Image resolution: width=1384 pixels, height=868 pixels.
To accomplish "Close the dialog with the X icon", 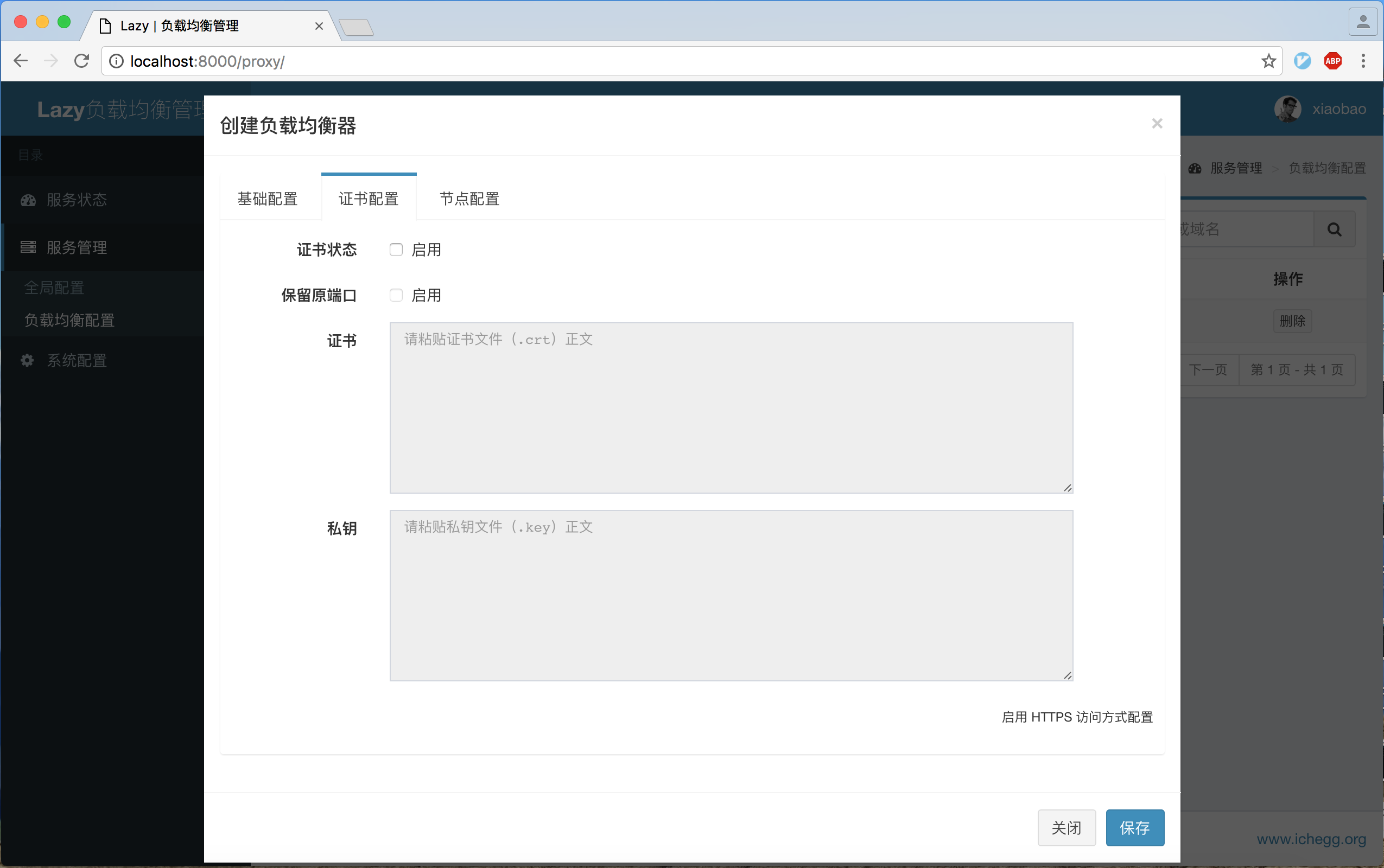I will (1157, 124).
